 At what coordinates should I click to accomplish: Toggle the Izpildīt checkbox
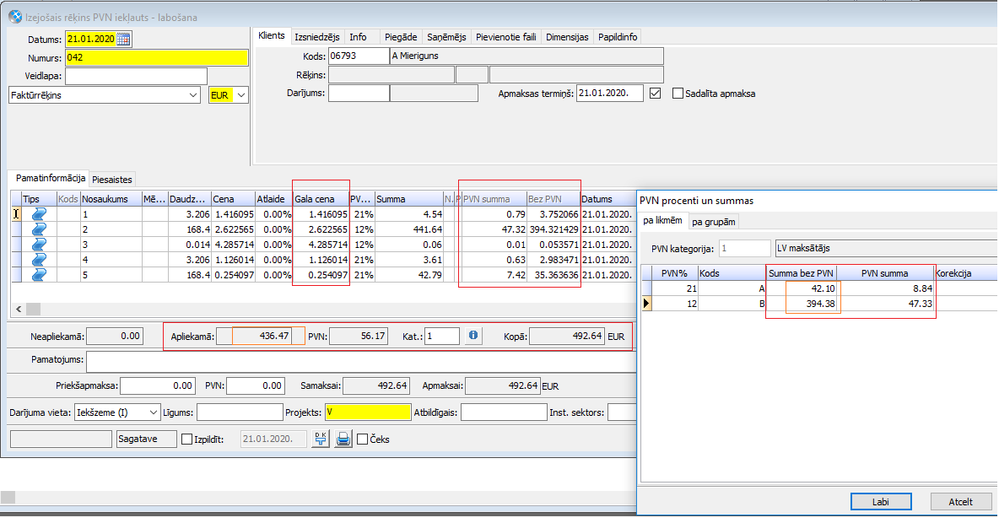[186, 438]
